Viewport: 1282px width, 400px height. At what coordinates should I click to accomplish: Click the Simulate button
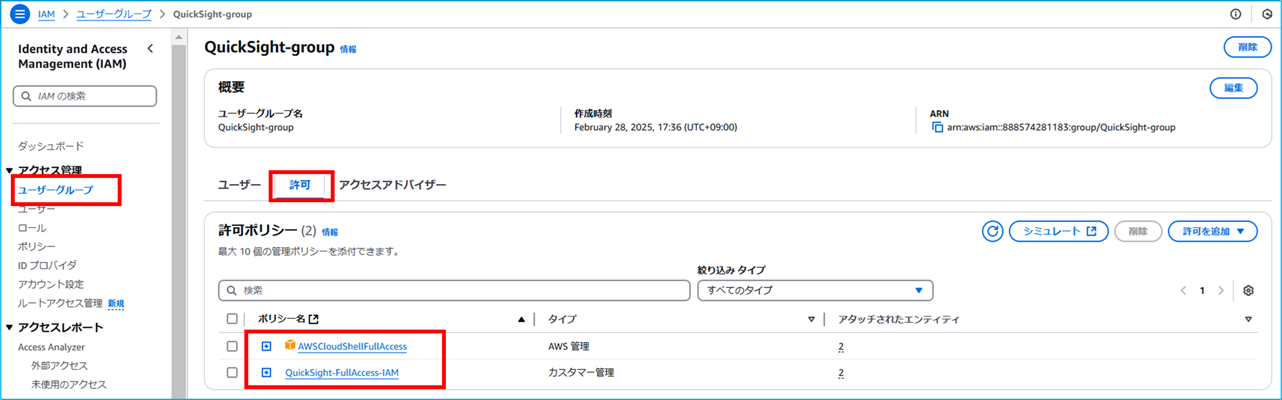click(x=1059, y=231)
